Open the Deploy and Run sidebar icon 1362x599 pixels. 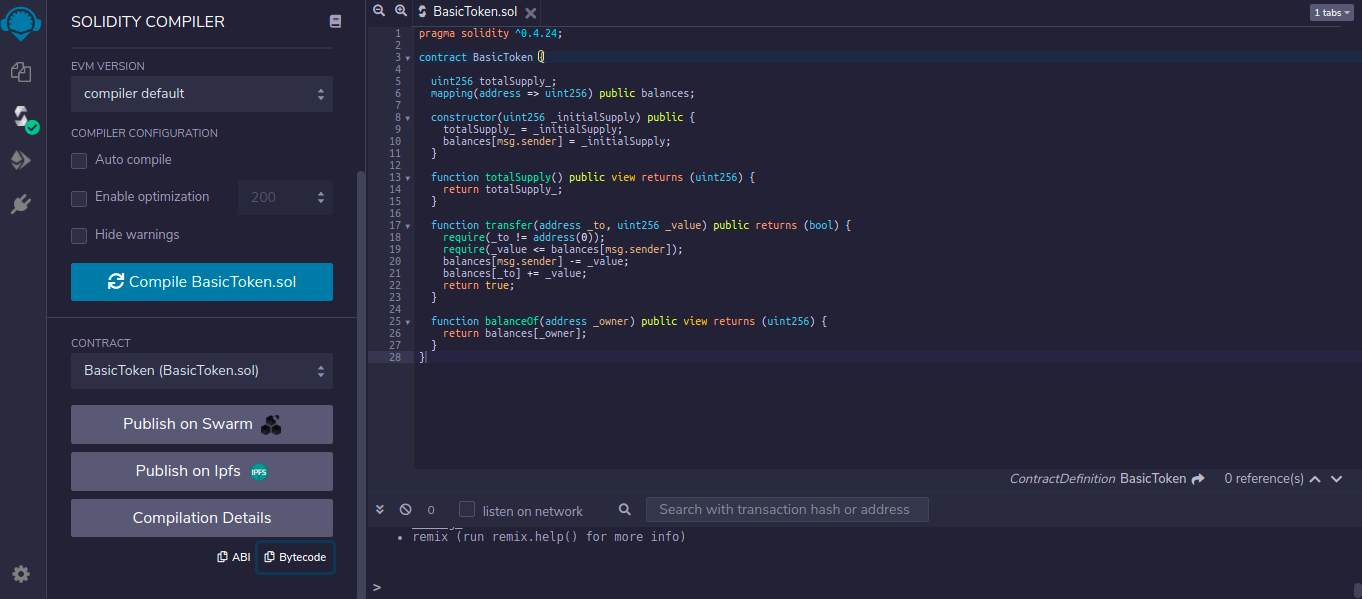21,161
